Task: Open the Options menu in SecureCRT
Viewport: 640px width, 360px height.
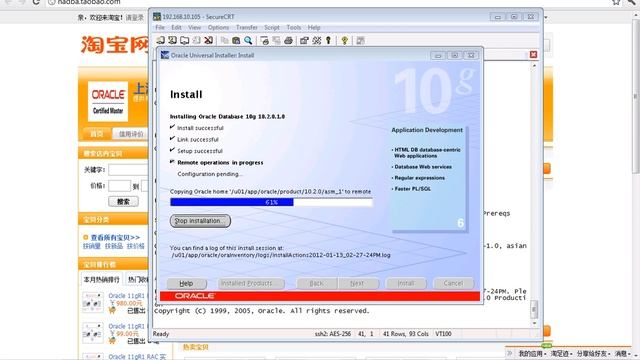Action: (x=218, y=27)
